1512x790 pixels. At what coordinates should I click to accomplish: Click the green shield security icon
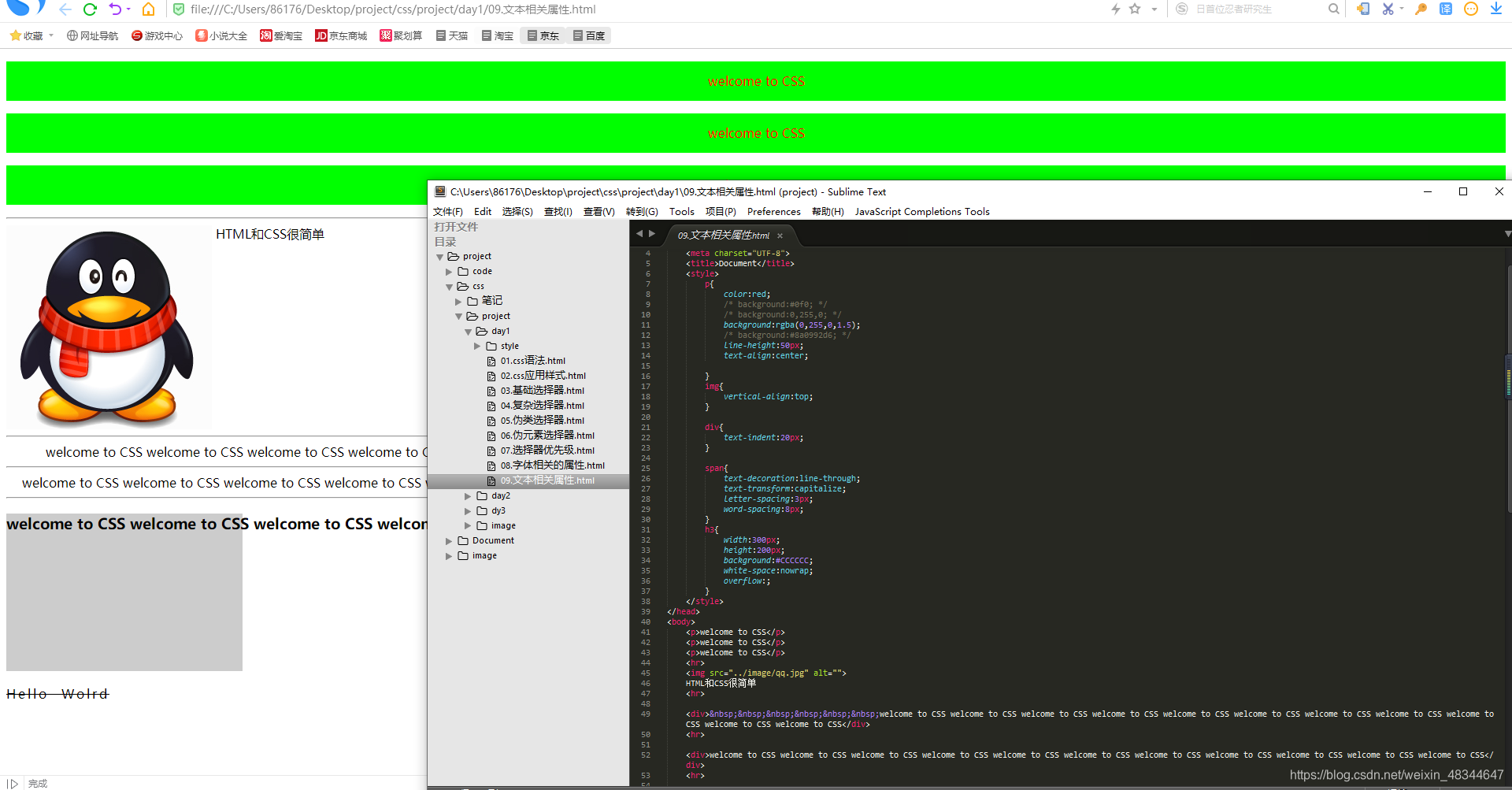179,9
